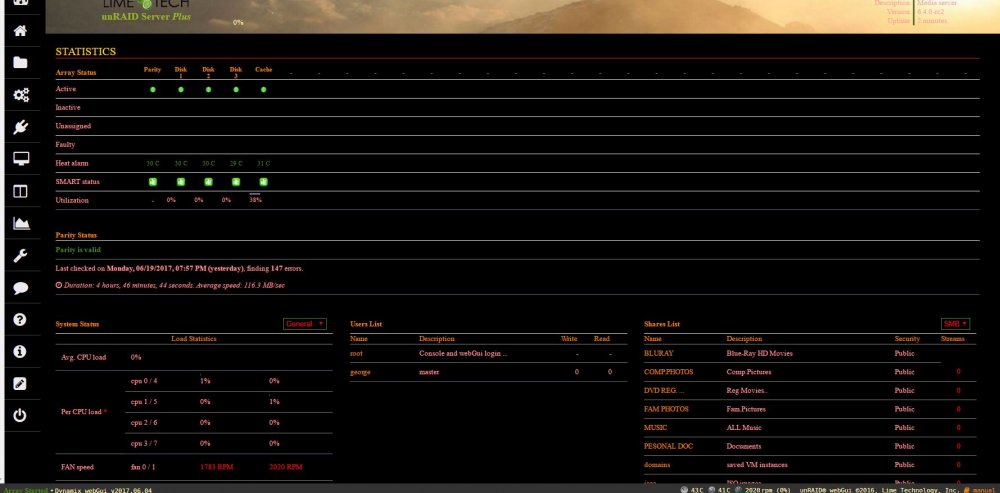
Task: Open the BLURAY share
Action: pyautogui.click(x=659, y=353)
